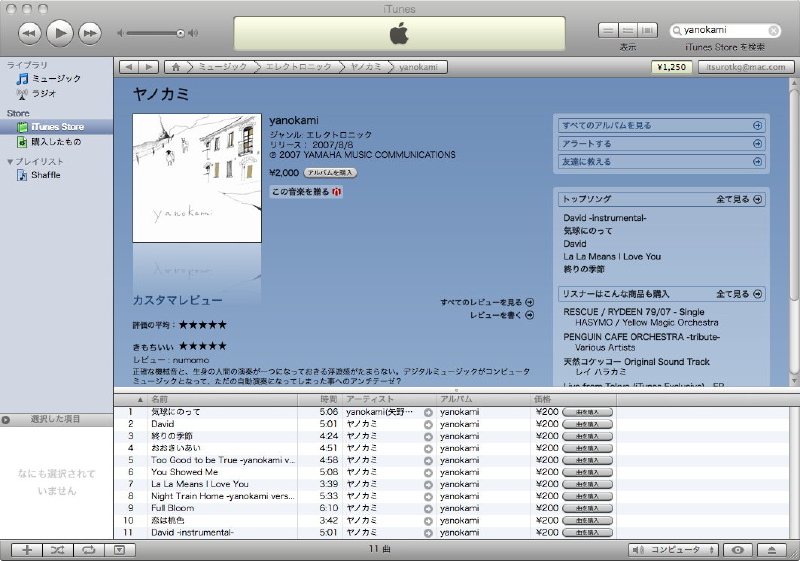The width and height of the screenshot is (800, 561).
Task: Click 友達に教える tell a friend
Action: pos(662,162)
